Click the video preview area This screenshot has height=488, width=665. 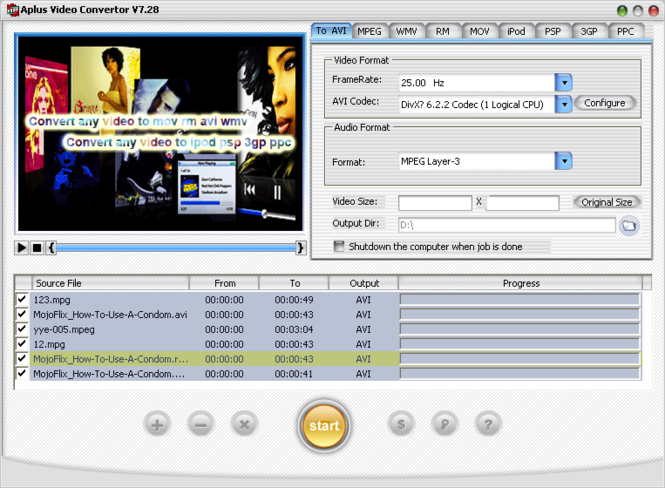(x=160, y=134)
